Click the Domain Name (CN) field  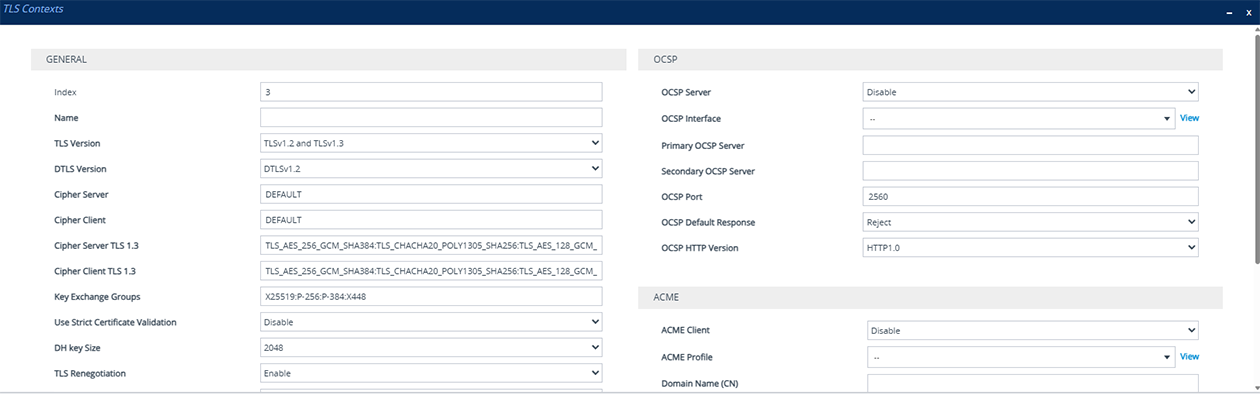click(x=1033, y=384)
